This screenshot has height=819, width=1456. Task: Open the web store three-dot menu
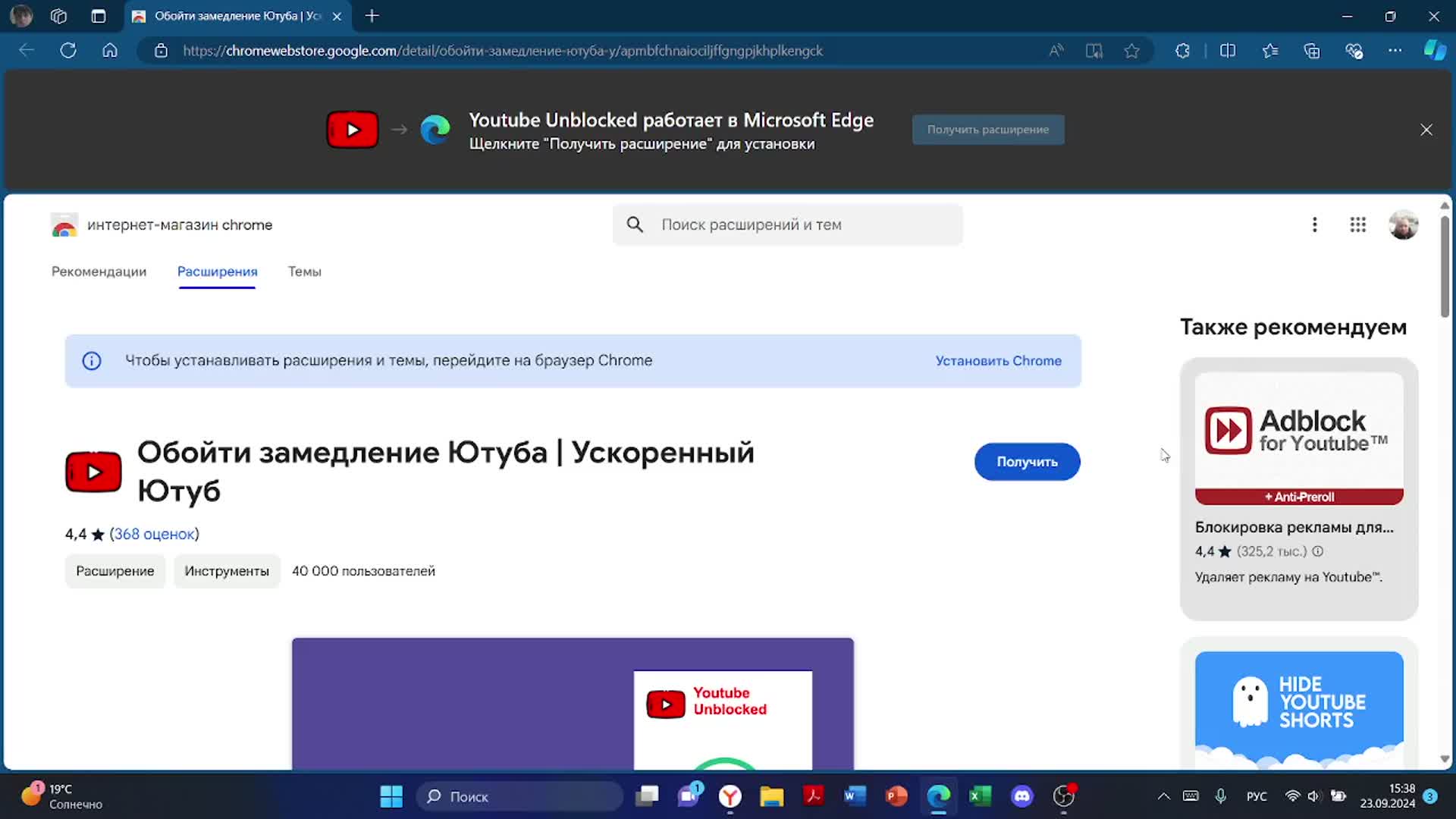[x=1315, y=224]
